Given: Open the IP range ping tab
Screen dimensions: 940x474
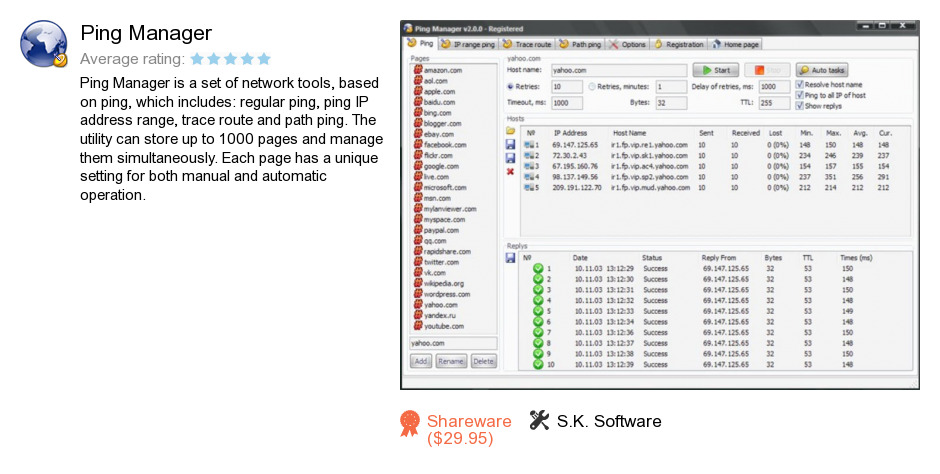Looking at the screenshot, I should [468, 44].
